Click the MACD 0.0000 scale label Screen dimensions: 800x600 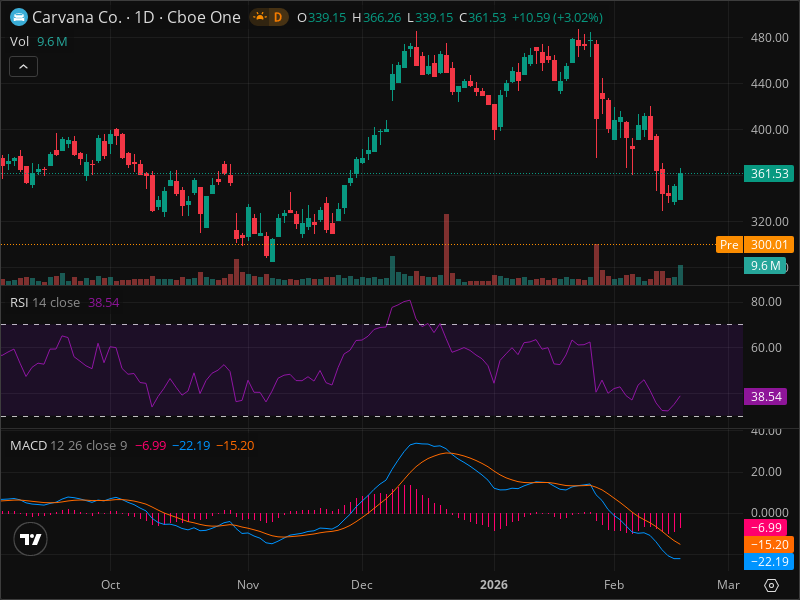click(769, 512)
